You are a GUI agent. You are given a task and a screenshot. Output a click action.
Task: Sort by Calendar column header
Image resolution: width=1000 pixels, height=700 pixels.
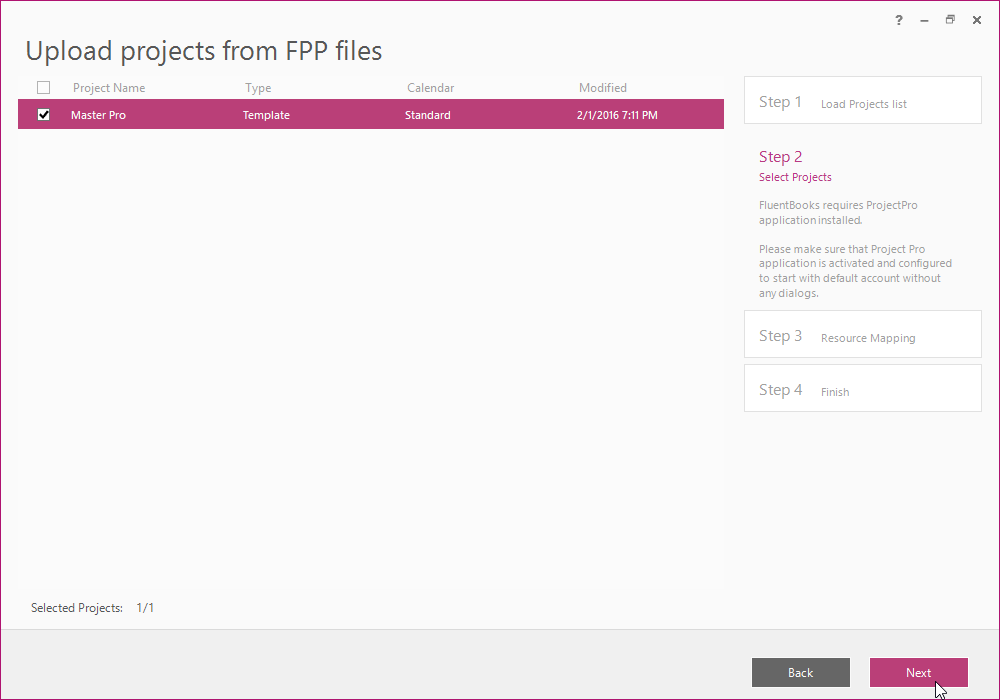coord(430,88)
